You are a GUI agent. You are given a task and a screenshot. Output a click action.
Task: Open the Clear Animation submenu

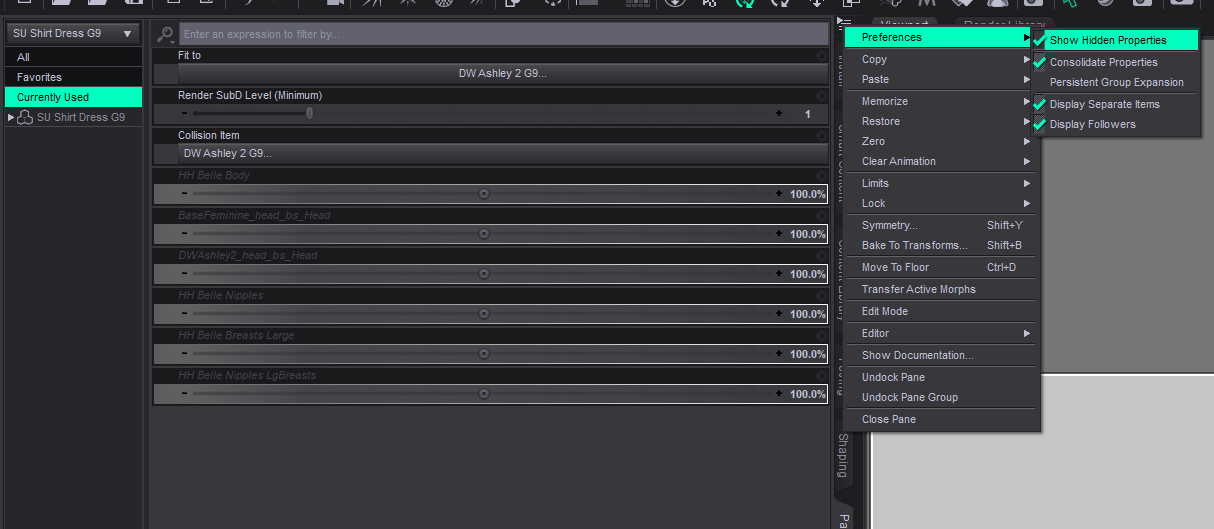click(x=943, y=161)
